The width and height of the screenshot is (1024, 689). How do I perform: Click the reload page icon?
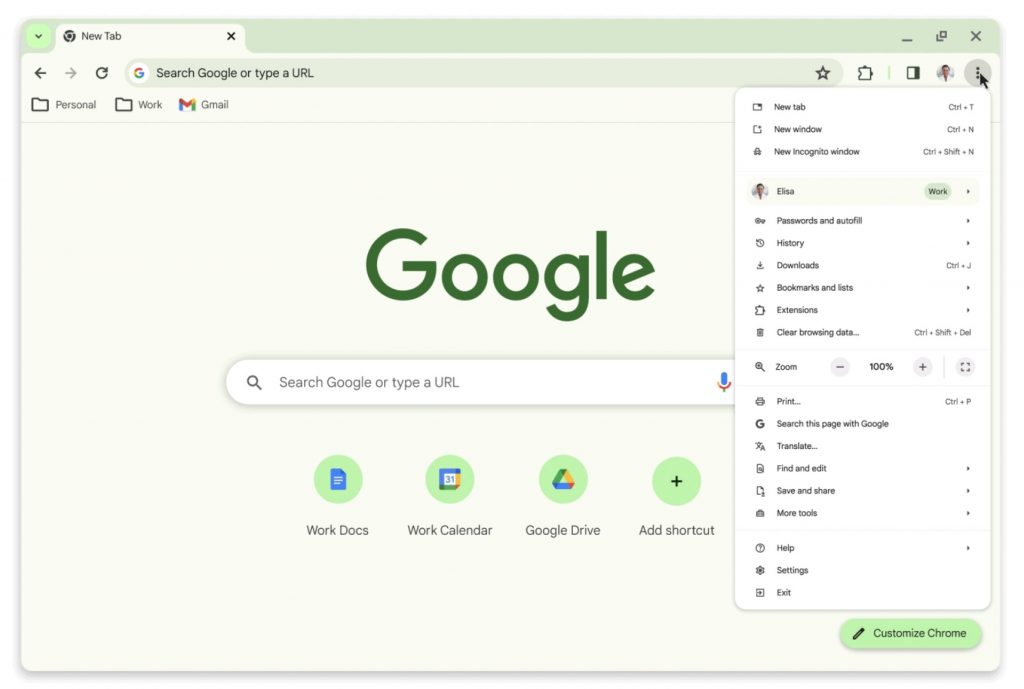tap(103, 72)
